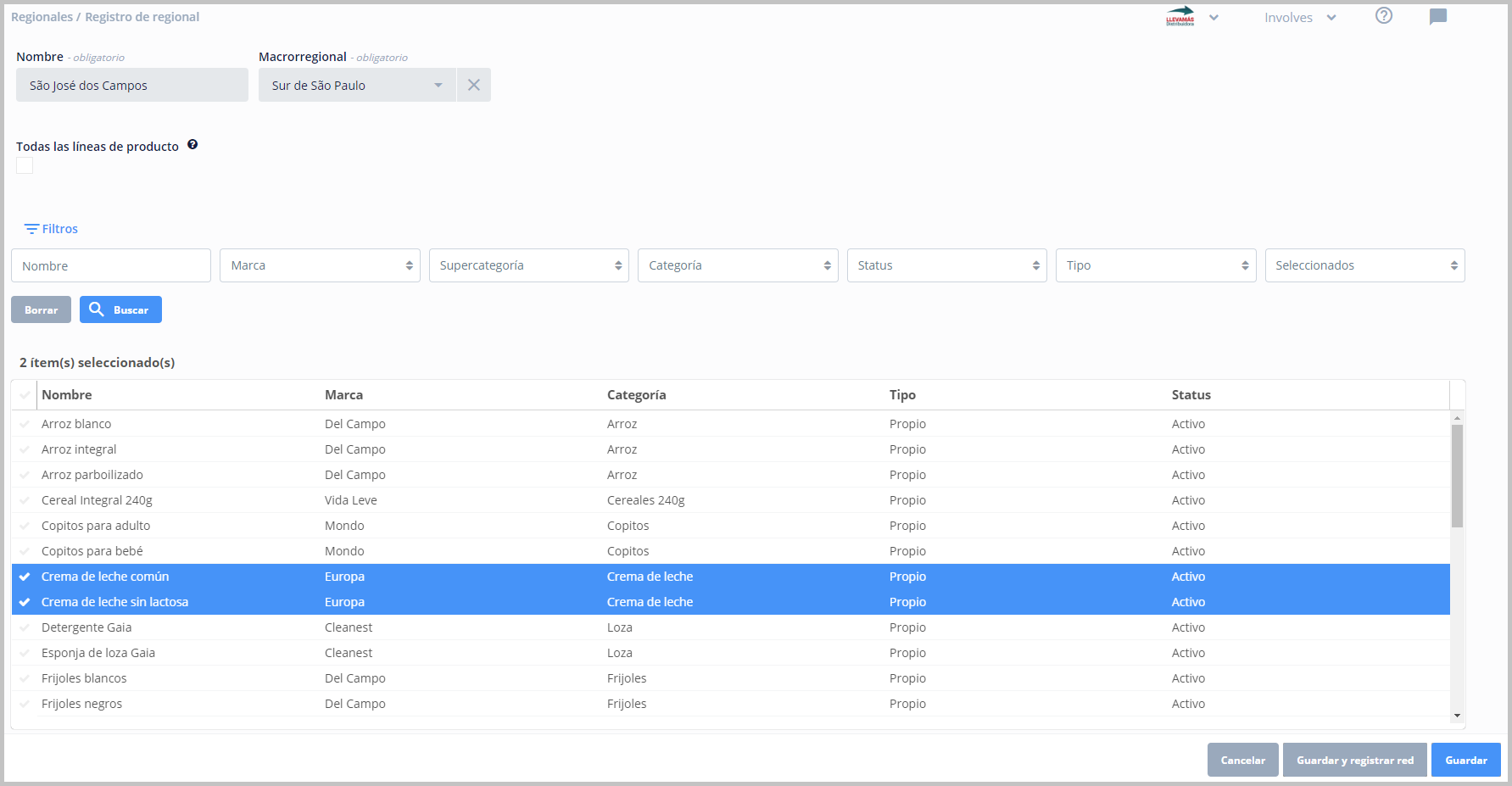The image size is (1512, 786).
Task: Clear the Macrorregional selection with X
Action: (x=474, y=85)
